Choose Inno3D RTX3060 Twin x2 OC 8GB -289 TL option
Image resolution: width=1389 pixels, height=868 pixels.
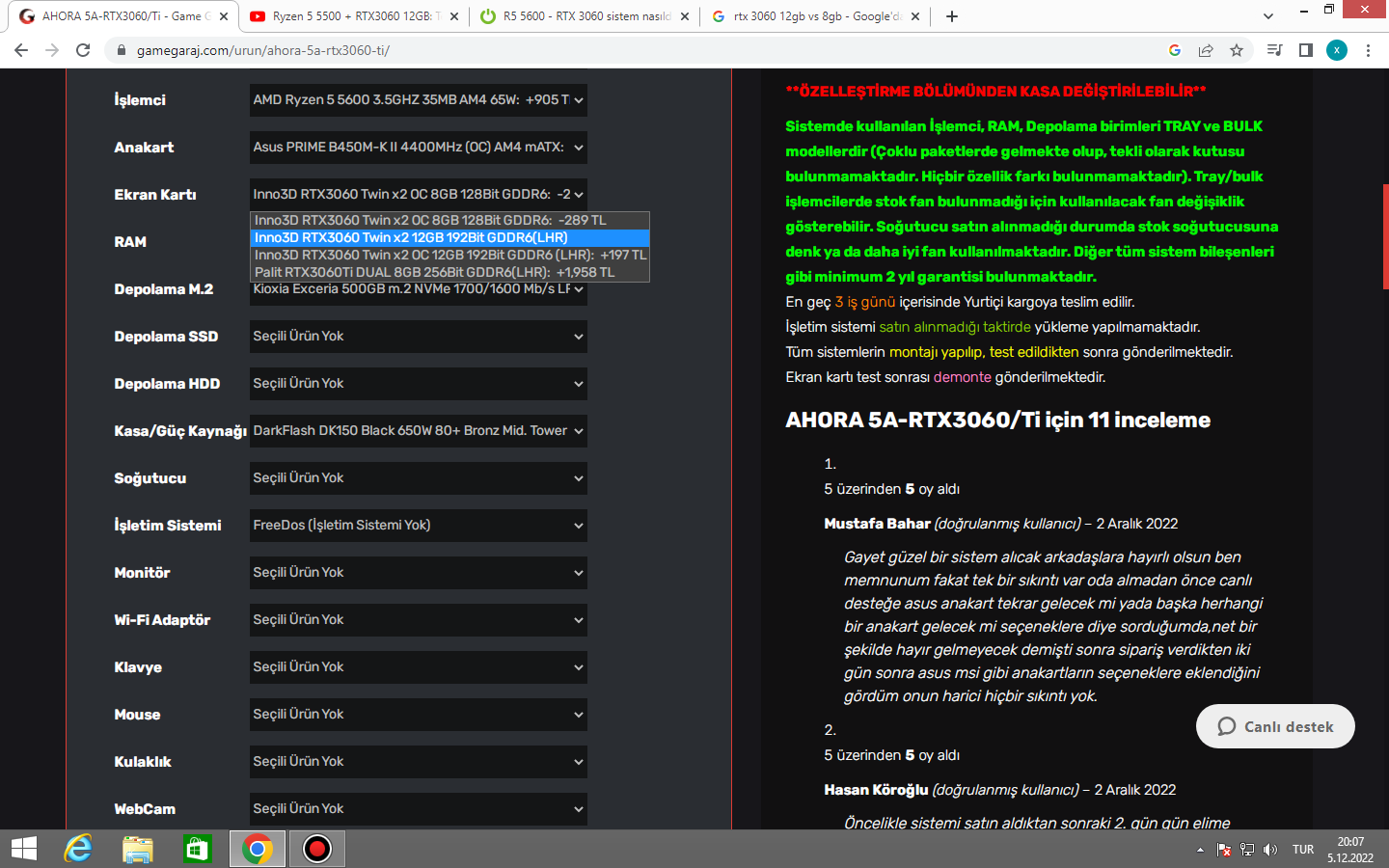(x=449, y=220)
